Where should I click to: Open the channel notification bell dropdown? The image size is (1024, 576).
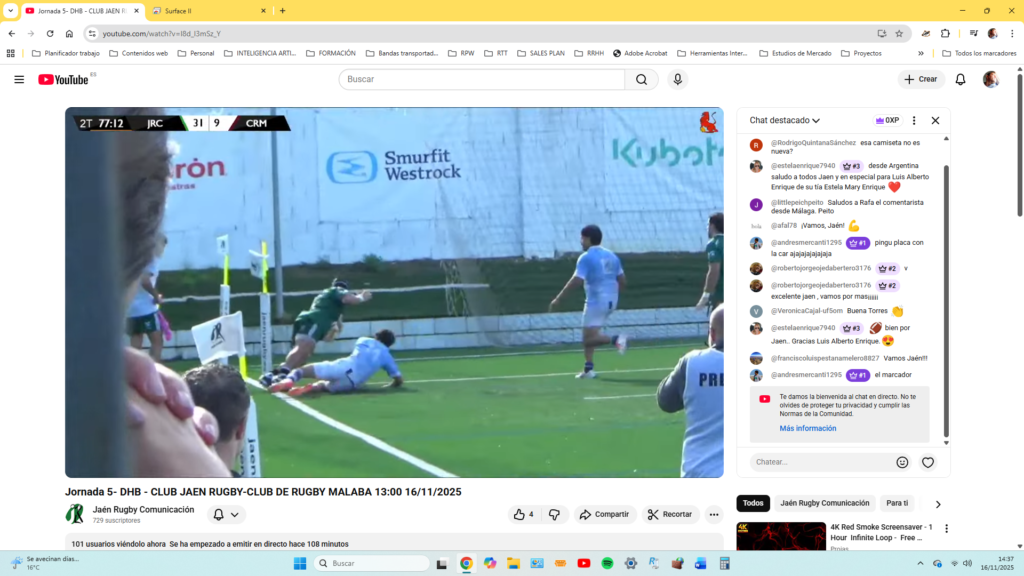pyautogui.click(x=226, y=514)
